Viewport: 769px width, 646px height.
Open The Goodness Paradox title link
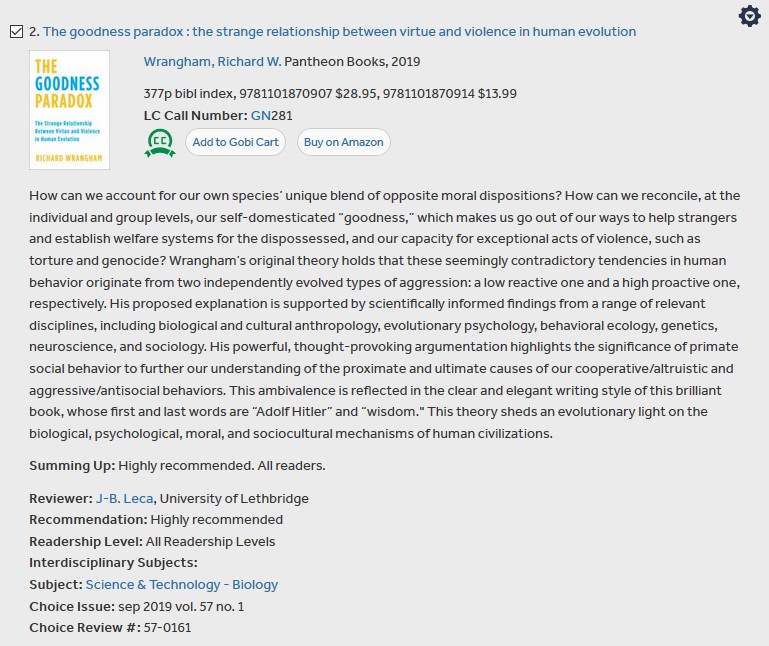(x=339, y=32)
